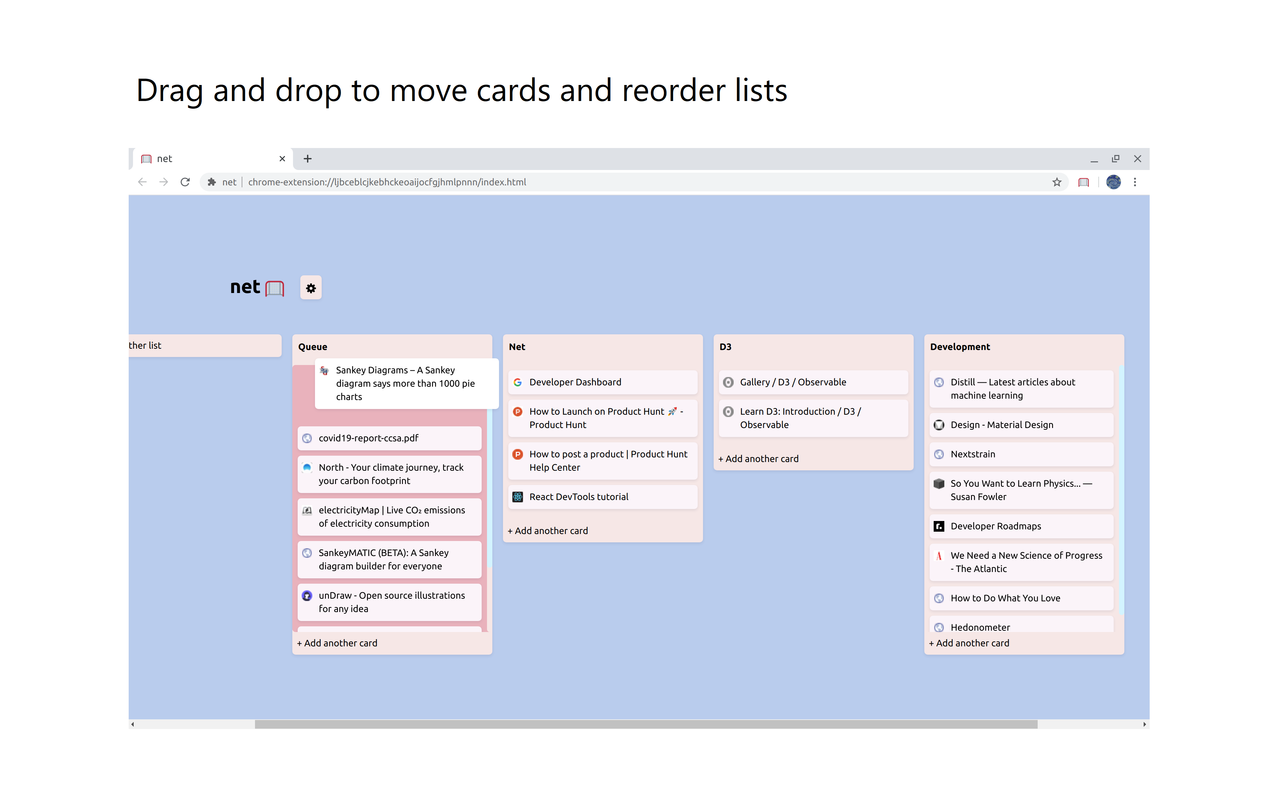Click the Susan Fowler card cube icon
This screenshot has width=1280, height=800.
coord(939,484)
